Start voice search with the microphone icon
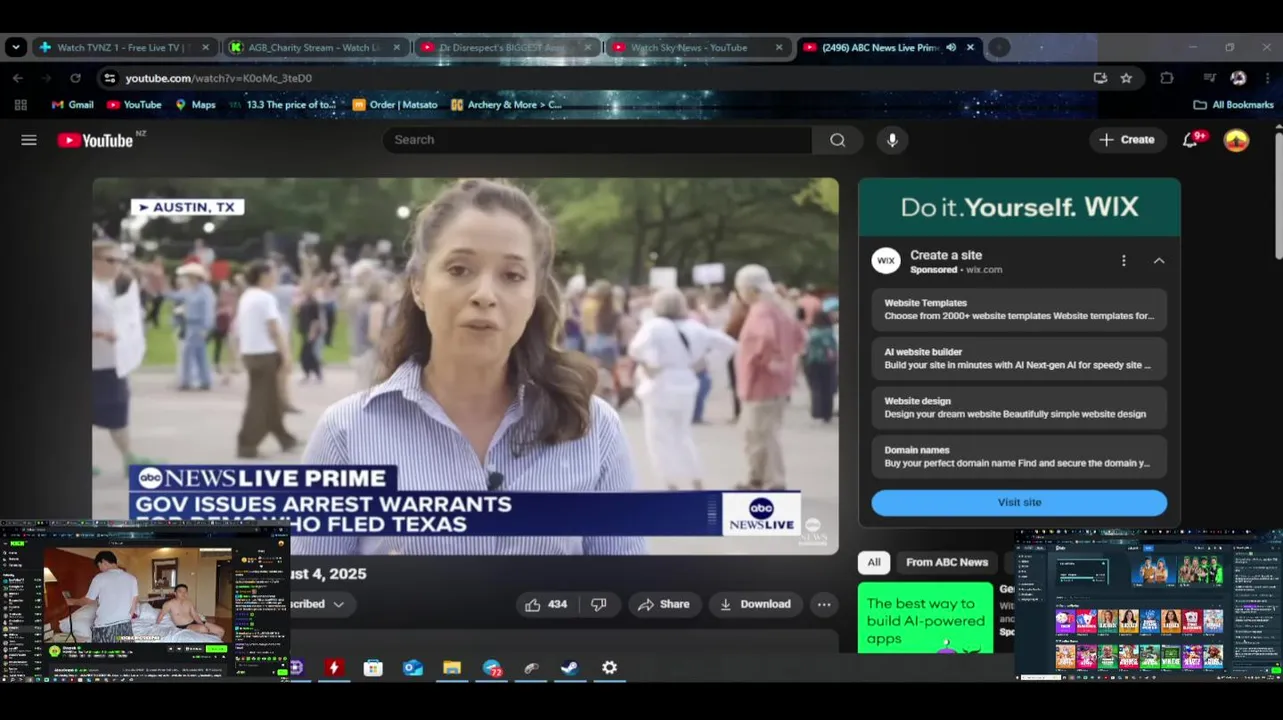 click(x=892, y=140)
